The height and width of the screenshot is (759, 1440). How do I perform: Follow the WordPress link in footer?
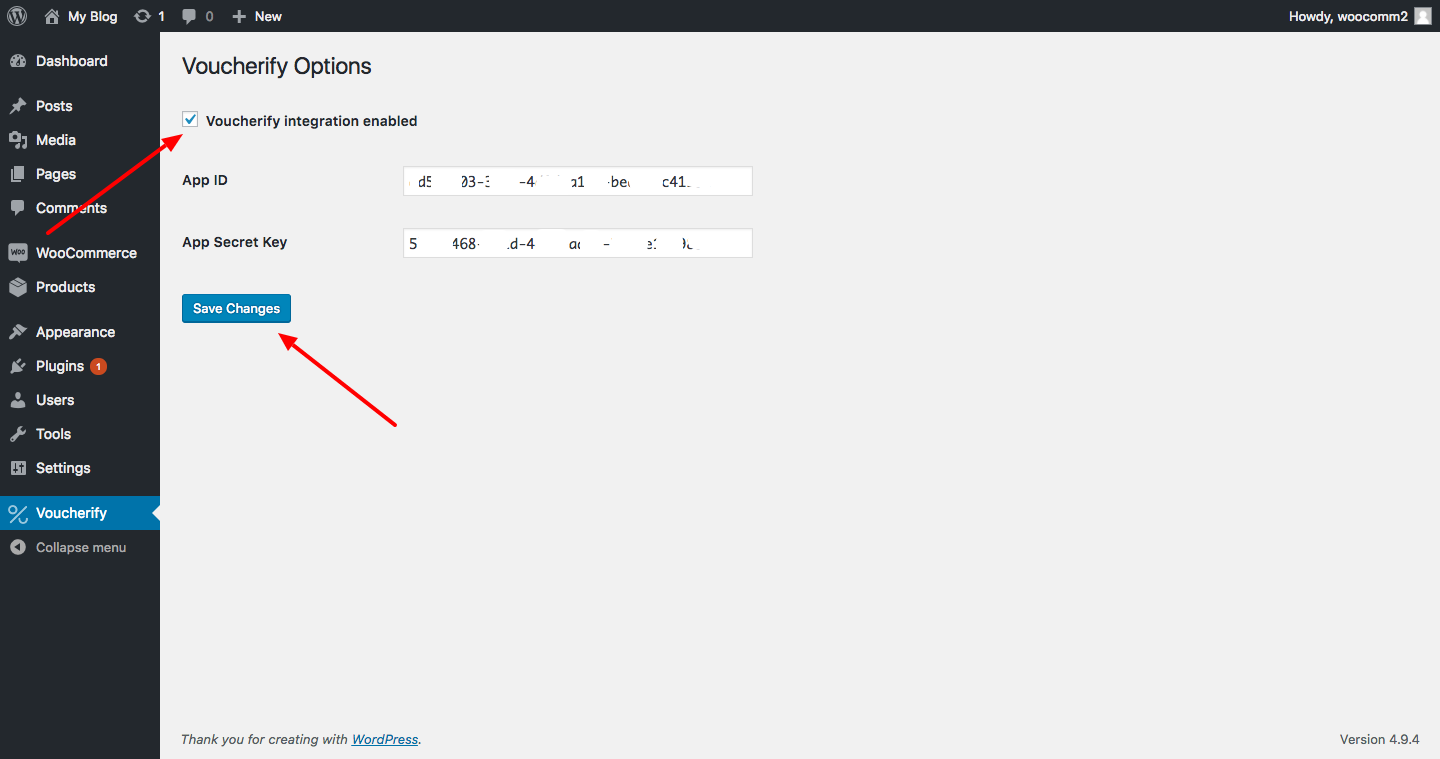[385, 740]
